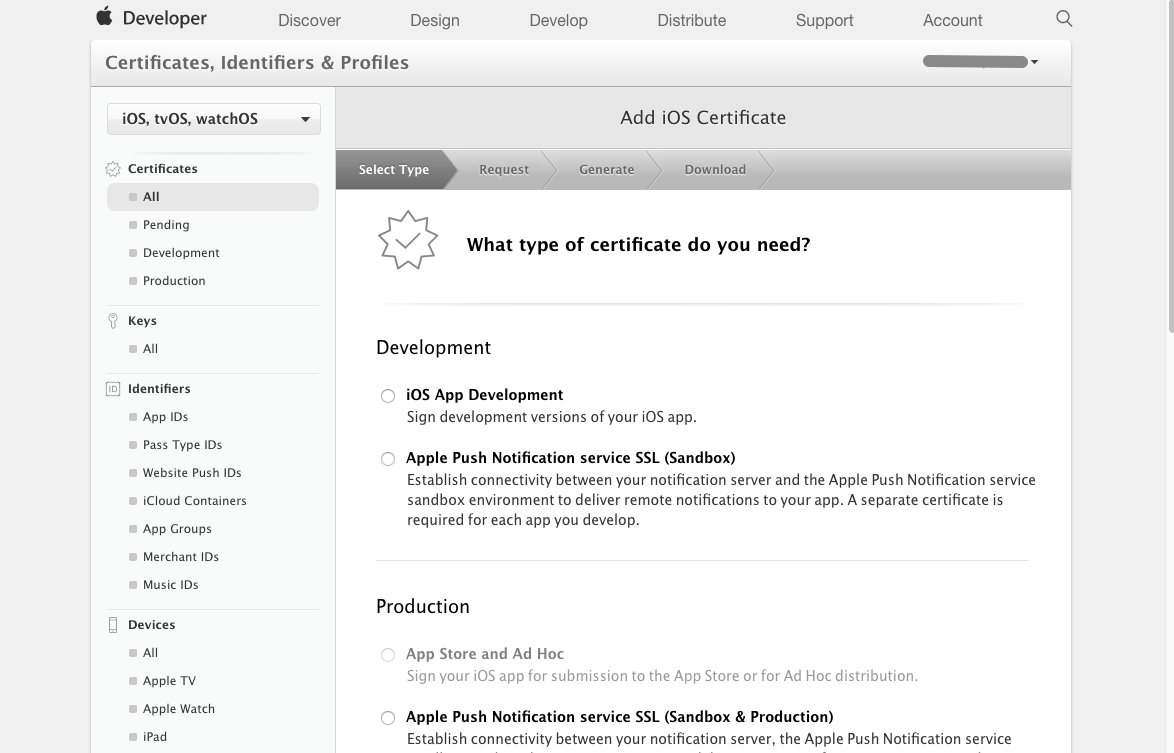Click the Select Type step tab
The image size is (1174, 753).
coord(393,170)
